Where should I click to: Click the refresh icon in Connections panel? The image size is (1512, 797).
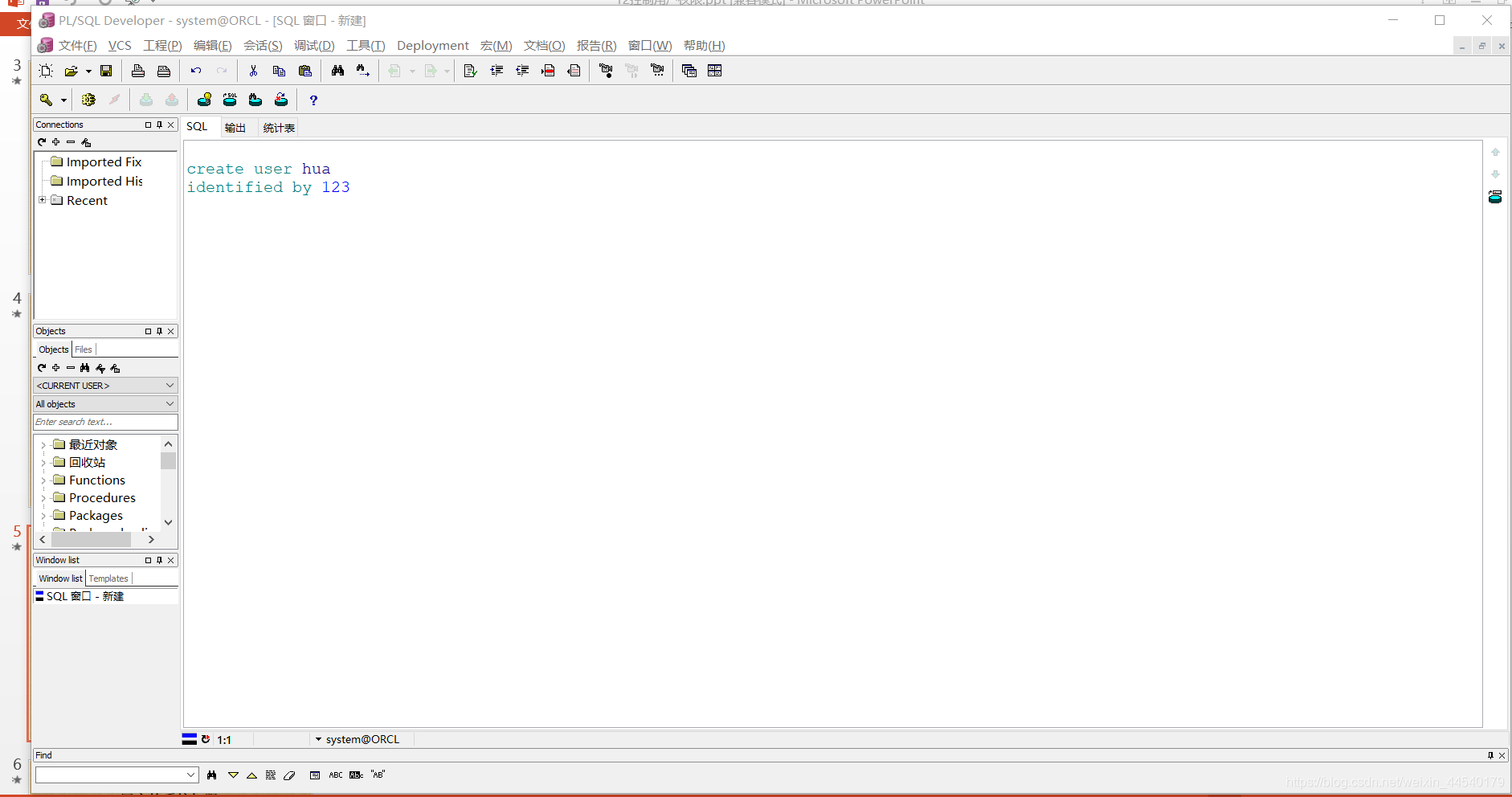tap(42, 142)
